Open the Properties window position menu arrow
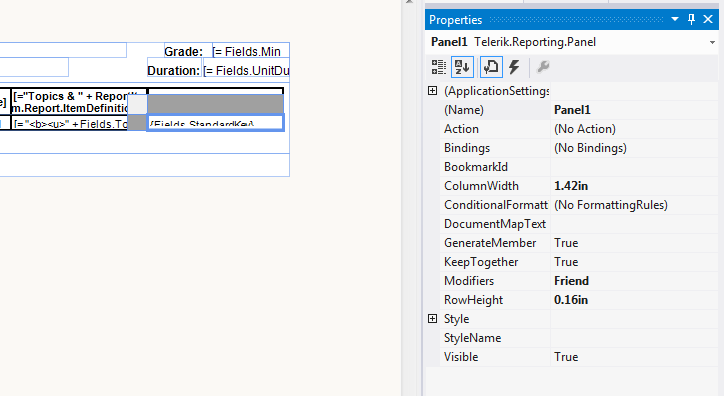724x396 pixels. 675,19
